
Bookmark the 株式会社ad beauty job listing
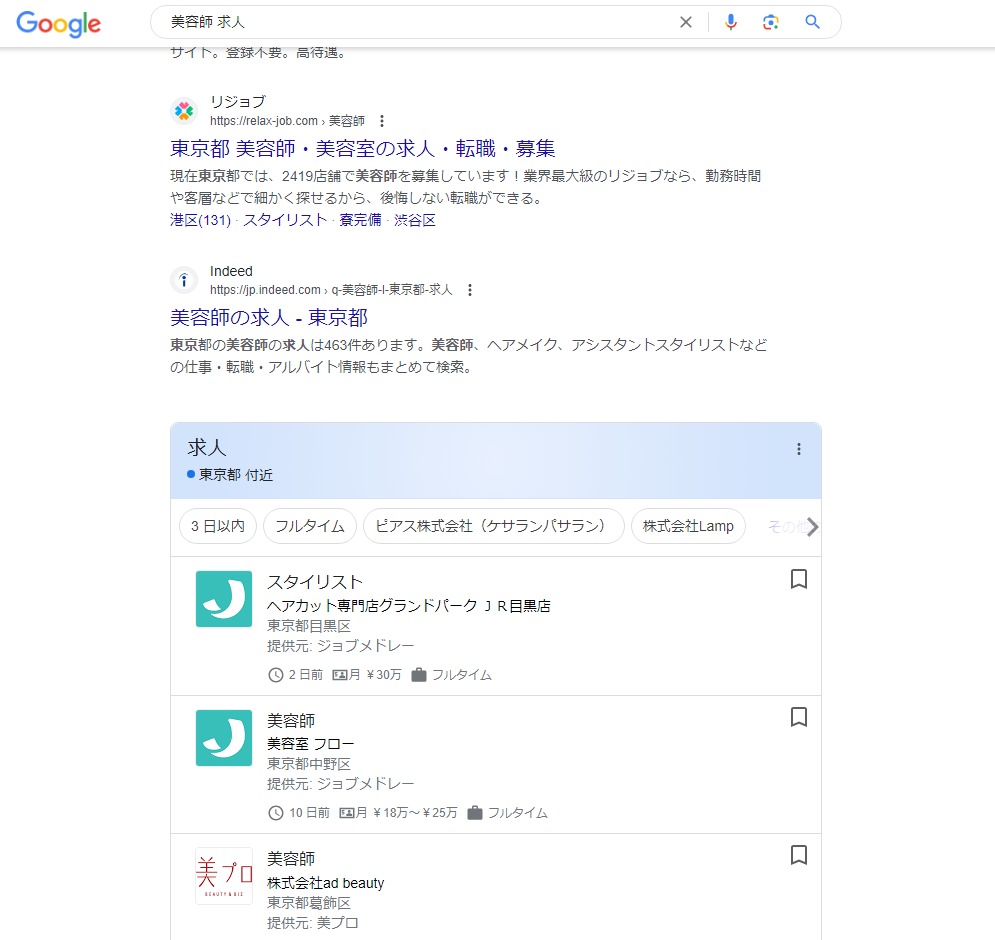tap(799, 855)
